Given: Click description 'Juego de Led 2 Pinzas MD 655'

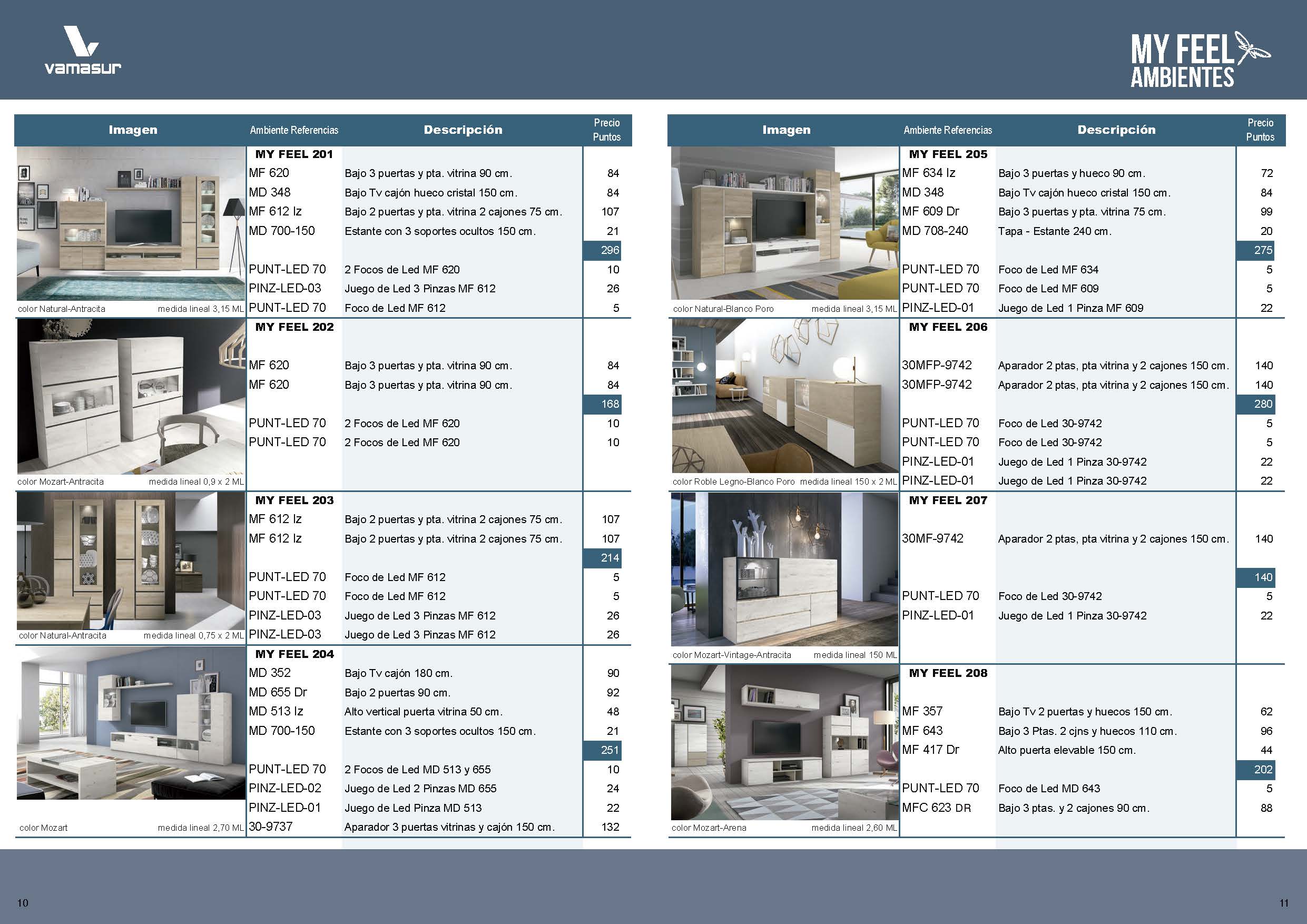Looking at the screenshot, I should pos(421,789).
